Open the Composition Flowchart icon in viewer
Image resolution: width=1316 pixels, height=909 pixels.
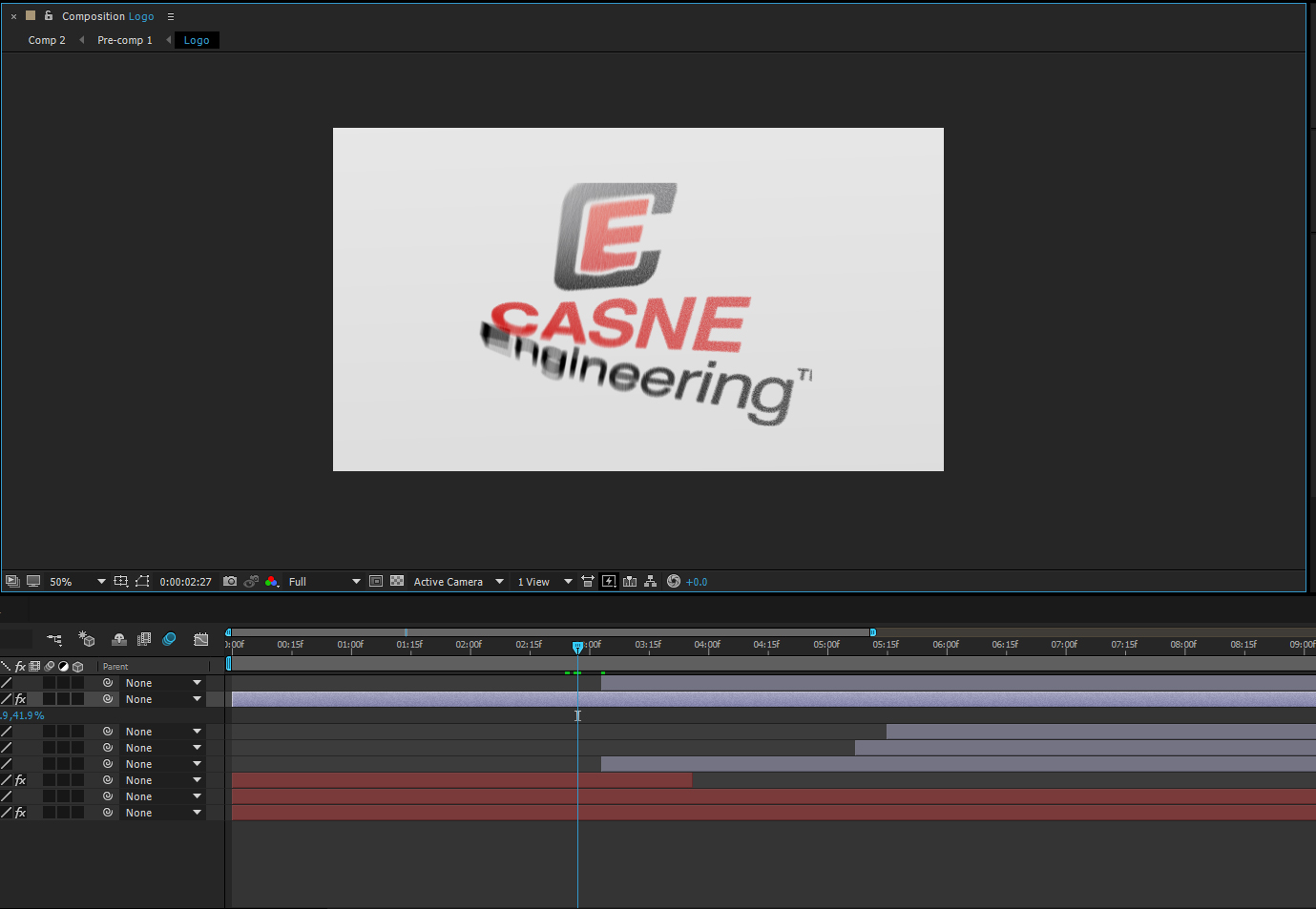click(x=651, y=581)
